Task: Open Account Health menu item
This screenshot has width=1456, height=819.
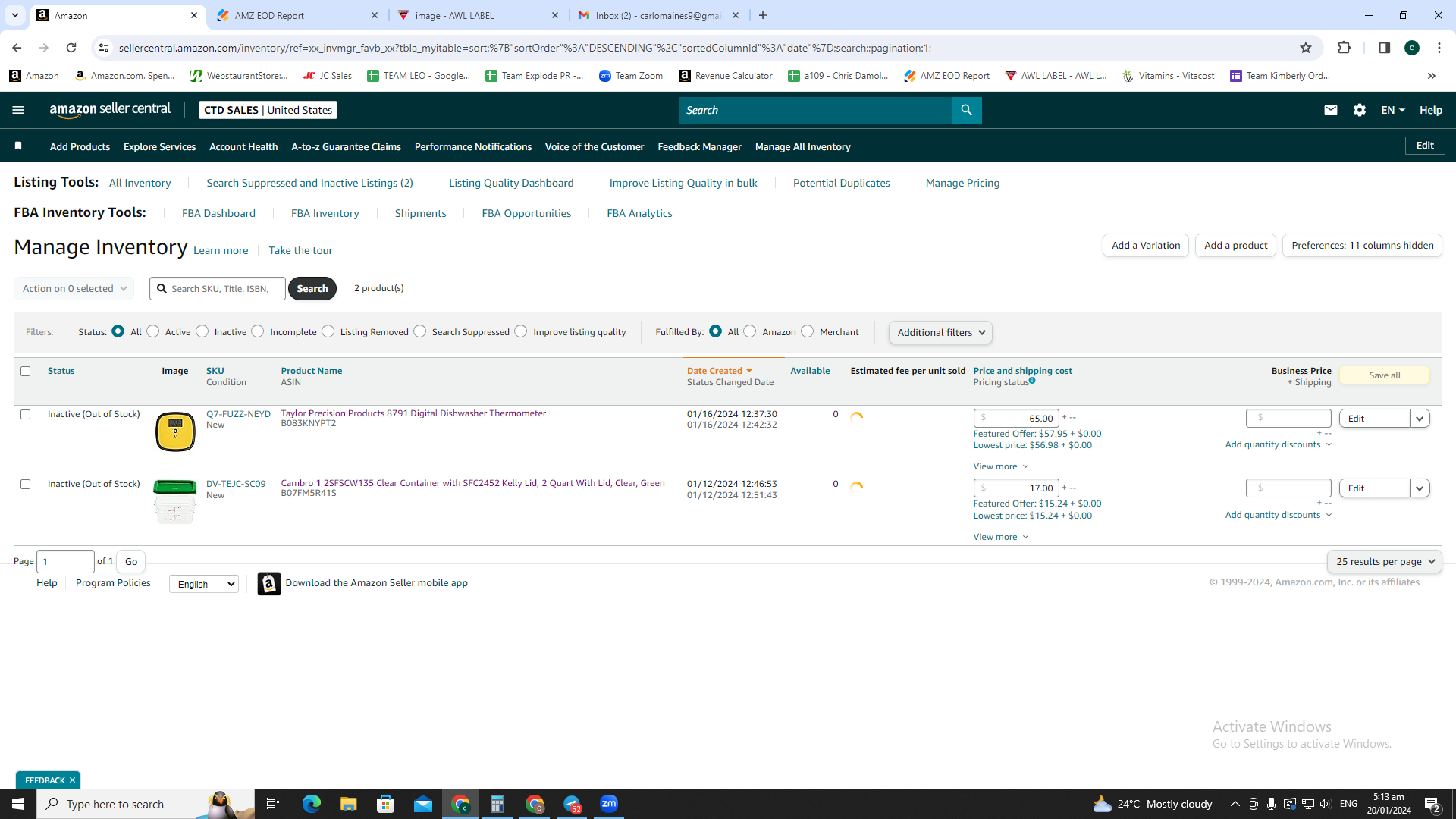Action: tap(243, 146)
